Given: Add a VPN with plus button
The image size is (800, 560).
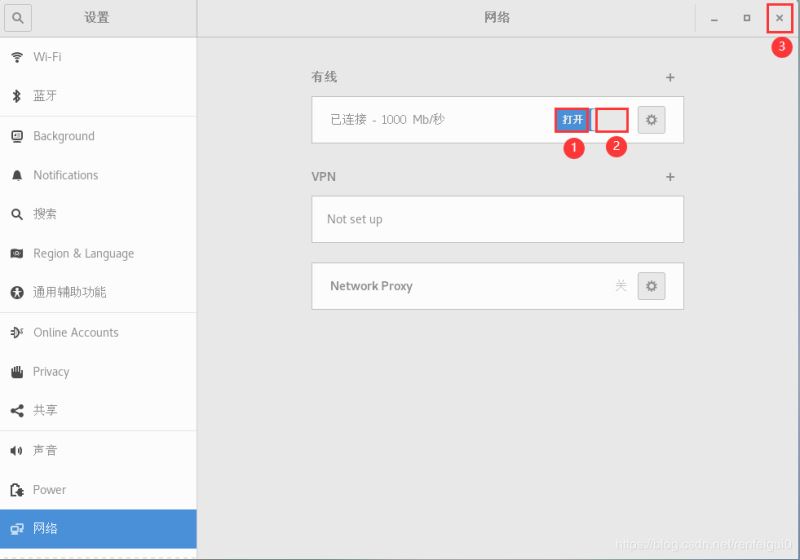Looking at the screenshot, I should tap(670, 177).
